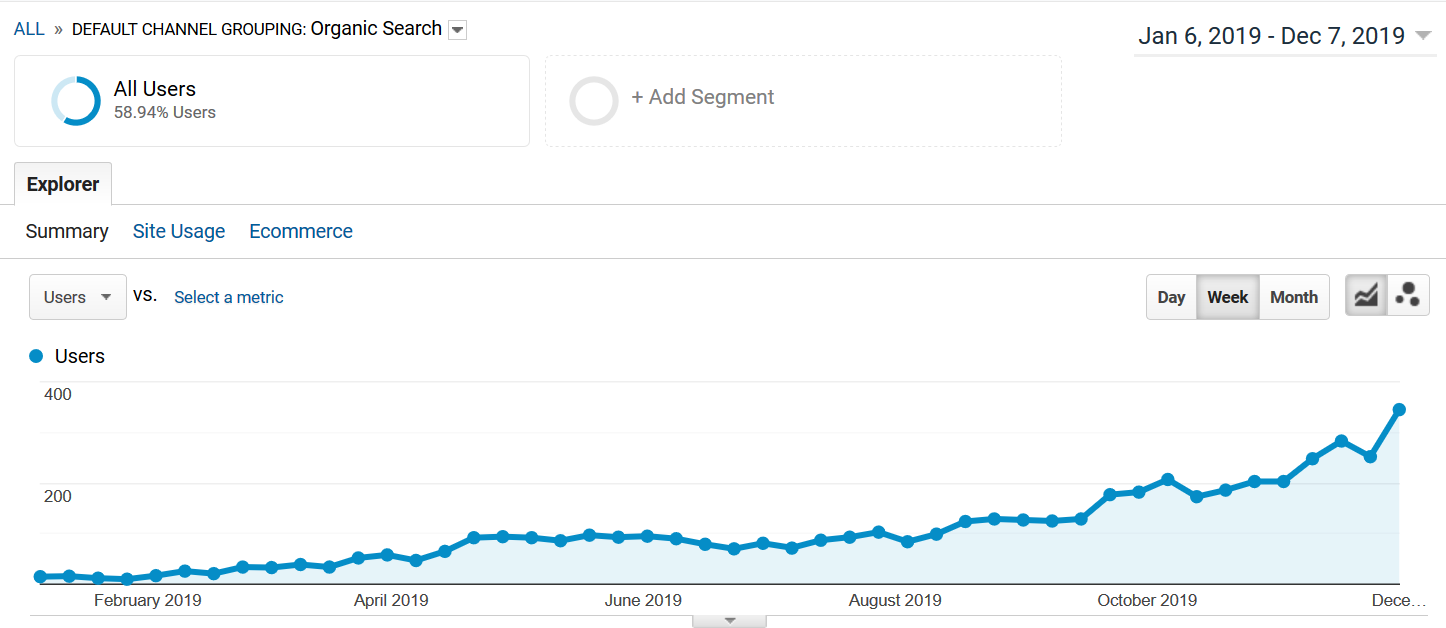Image resolution: width=1446 pixels, height=628 pixels.
Task: Click the final December data point
Action: click(1399, 410)
